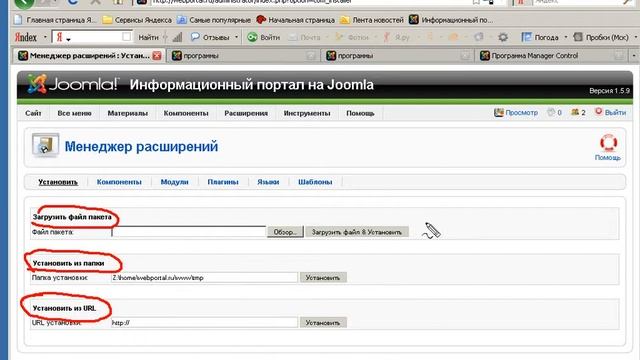The image size is (640, 360).
Task: Open the Инструменты menu
Action: pos(307,113)
